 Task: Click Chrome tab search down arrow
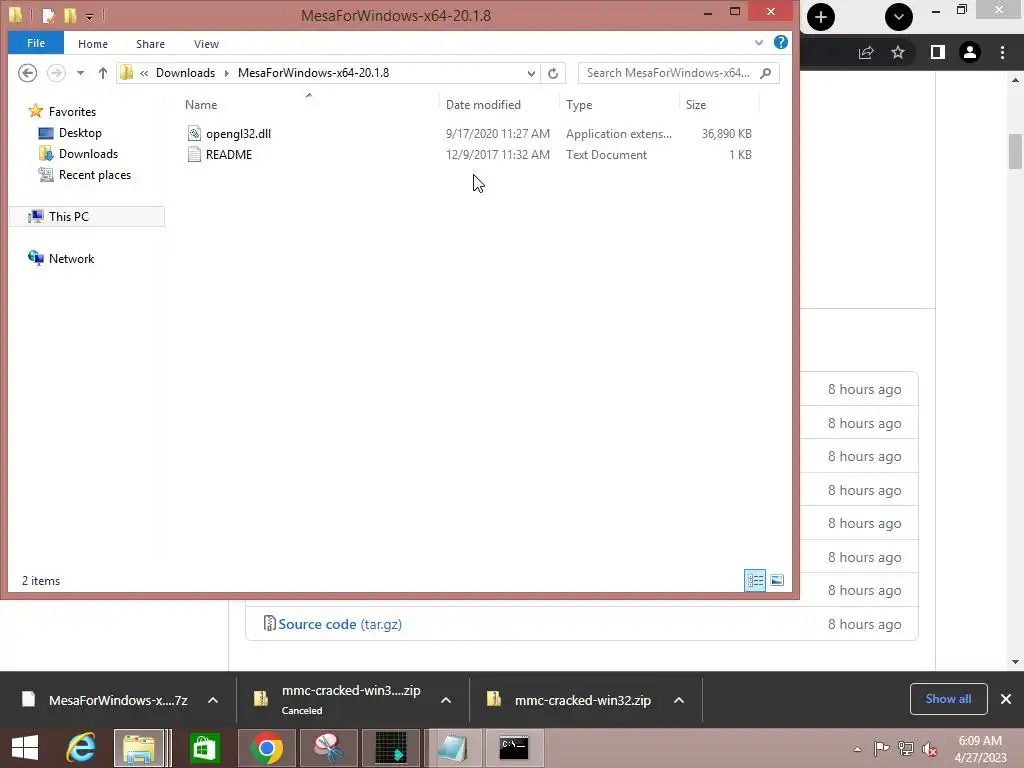coord(899,16)
